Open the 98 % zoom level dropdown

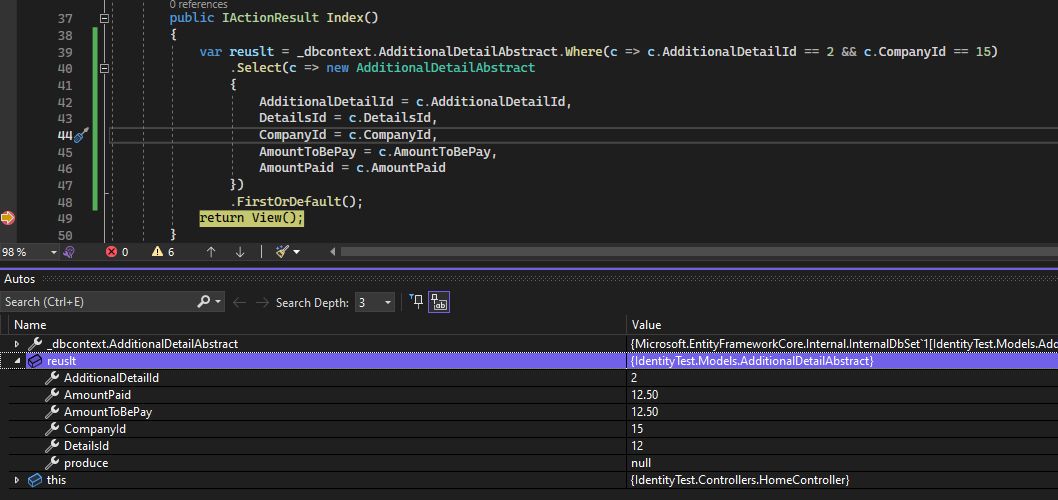pyautogui.click(x=54, y=252)
